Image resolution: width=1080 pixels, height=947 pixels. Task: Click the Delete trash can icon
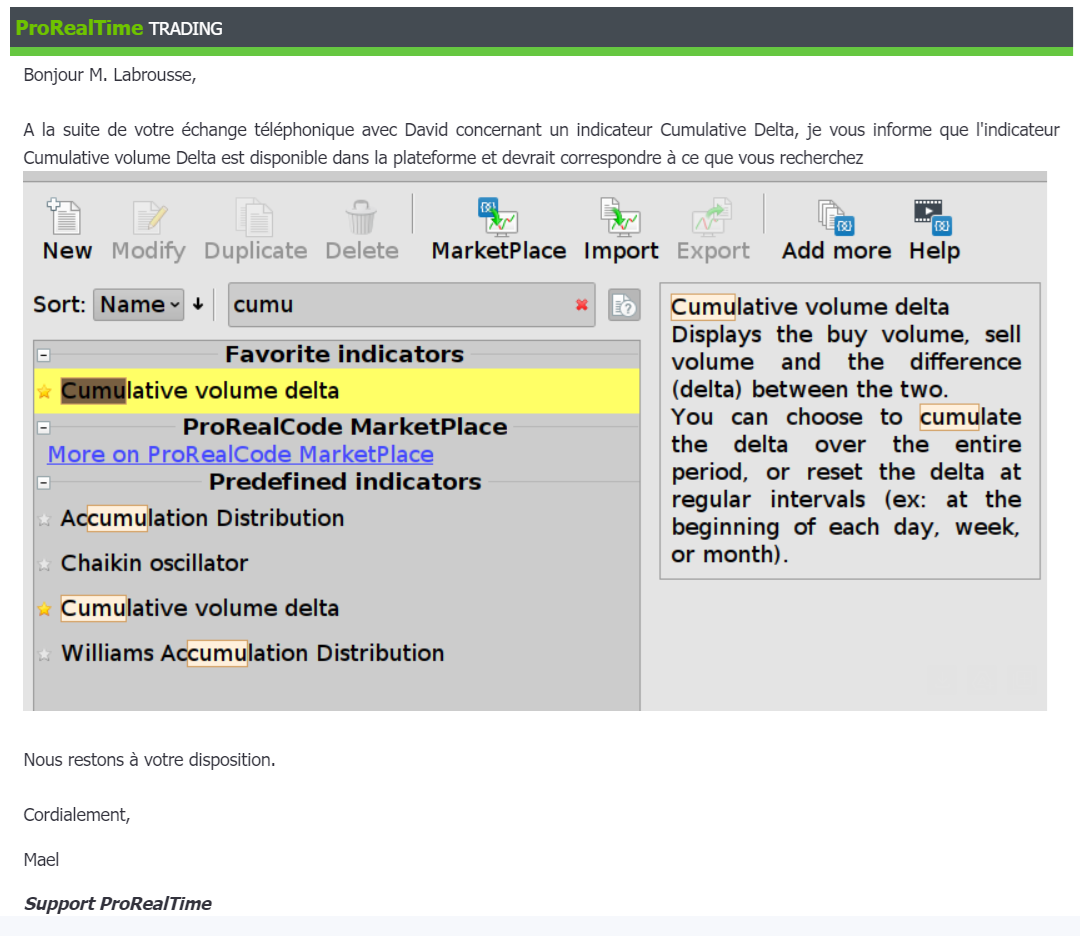coord(361,217)
